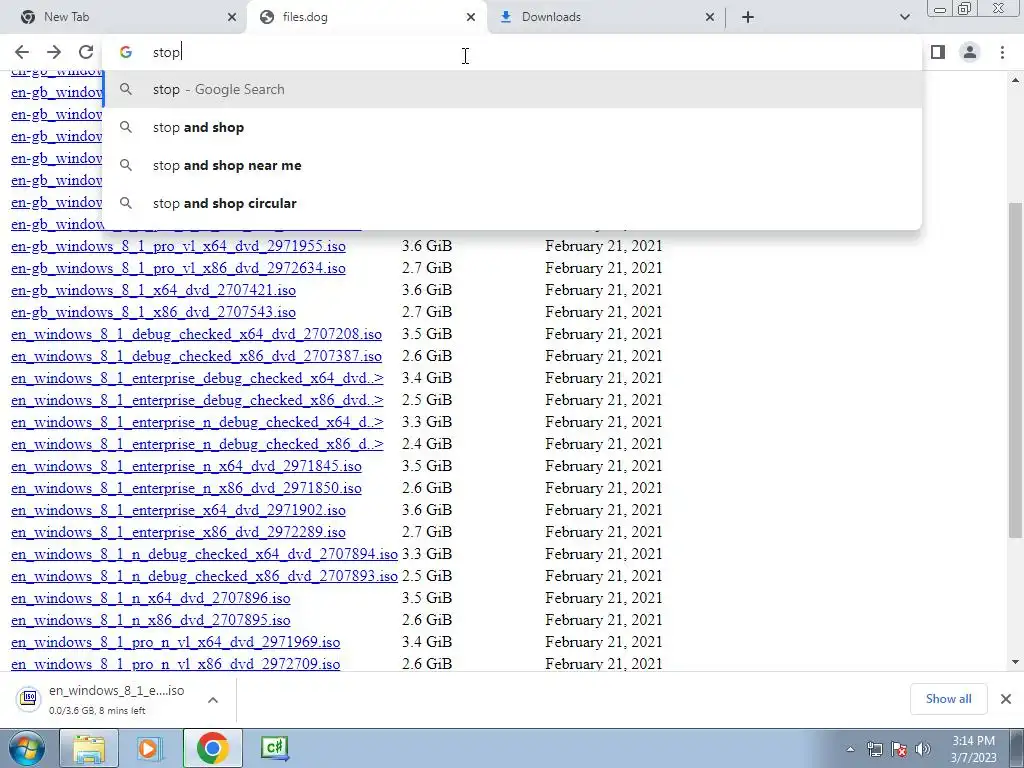Choose the 'stop and shop' suggestion
1024x768 pixels.
coord(512,127)
